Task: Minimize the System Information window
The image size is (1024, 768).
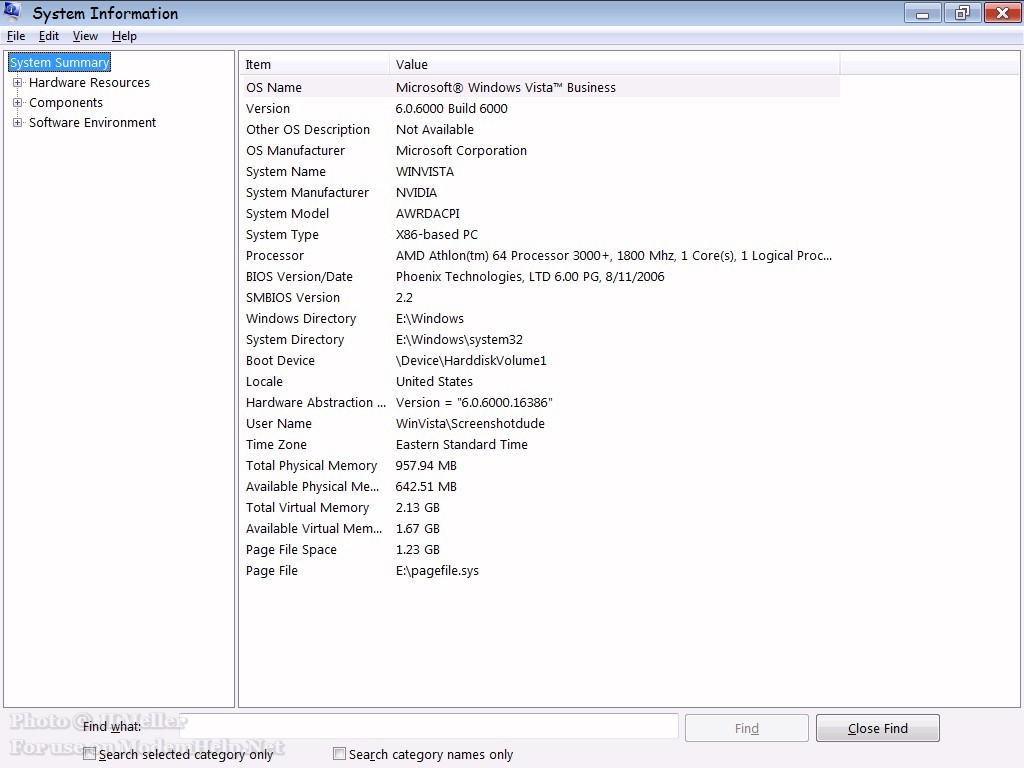Action: (922, 13)
